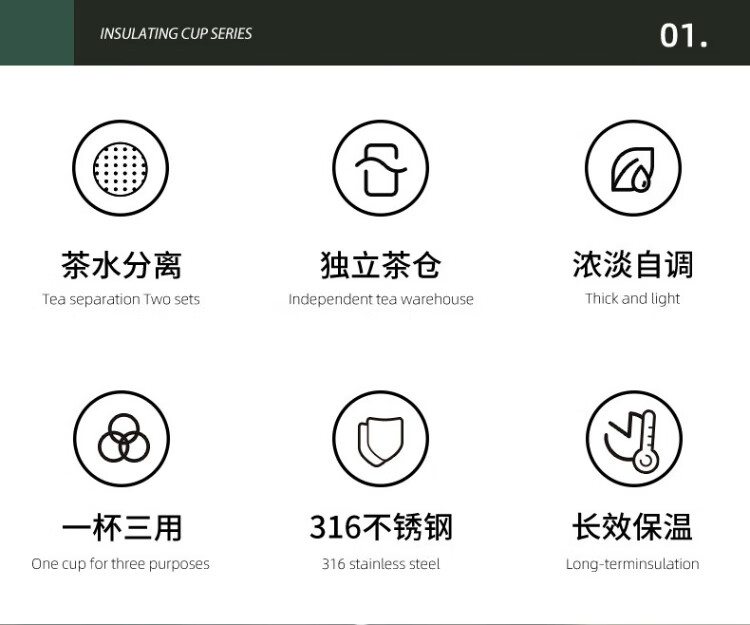750x625 pixels.
Task: Click 'One cup for three purposes' text
Action: pos(121,563)
